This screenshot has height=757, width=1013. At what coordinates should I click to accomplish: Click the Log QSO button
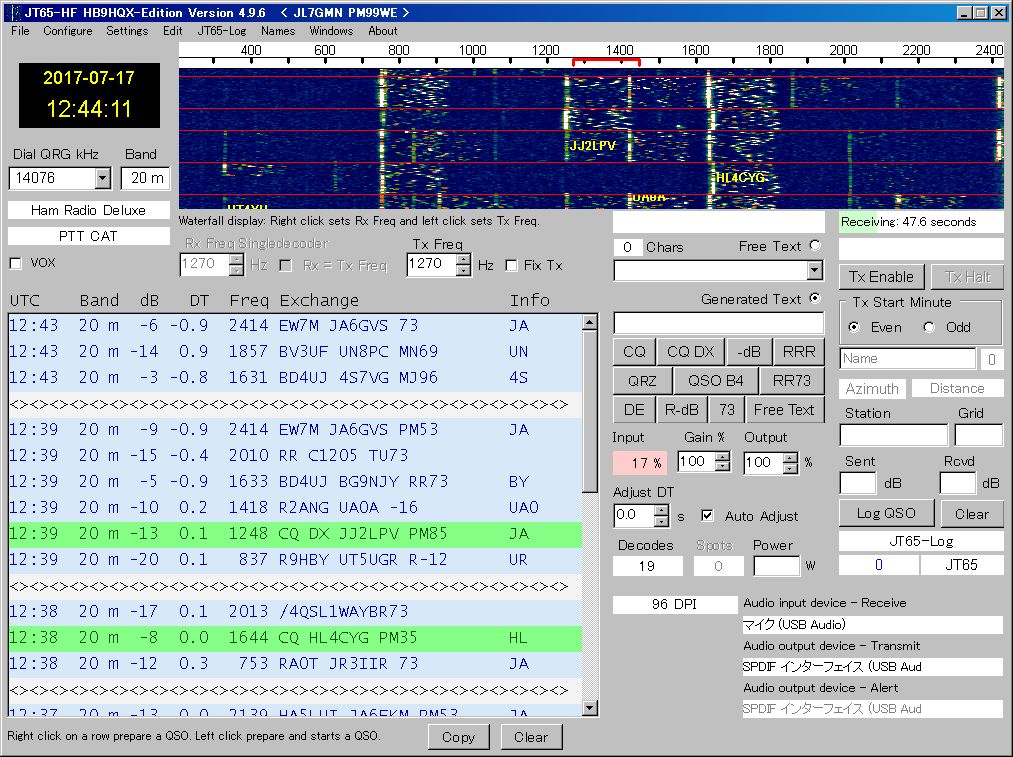click(886, 513)
